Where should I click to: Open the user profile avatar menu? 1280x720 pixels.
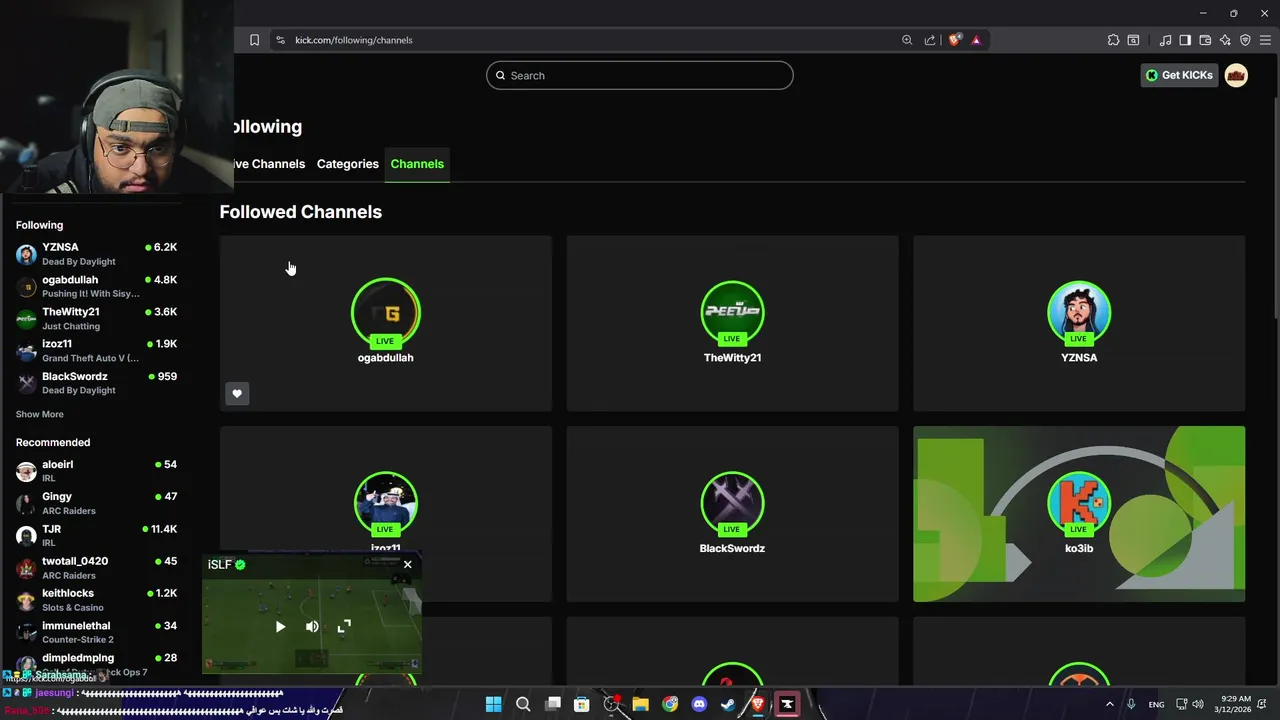point(1236,75)
